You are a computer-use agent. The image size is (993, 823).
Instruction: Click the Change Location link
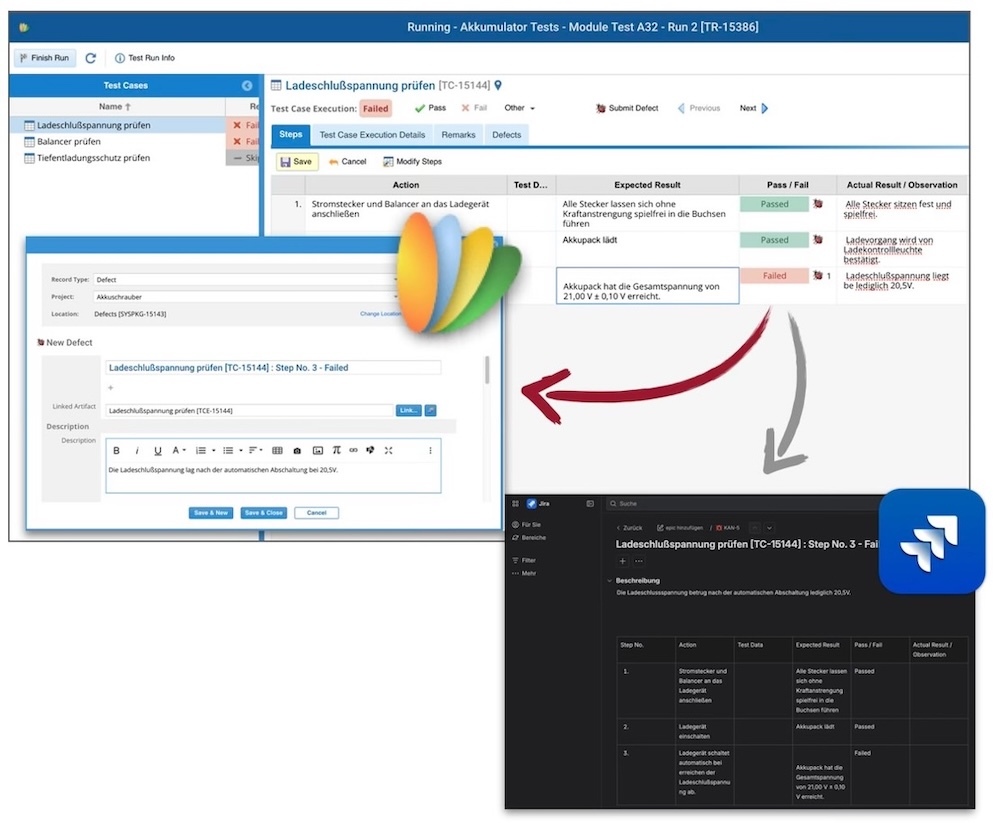(x=380, y=314)
